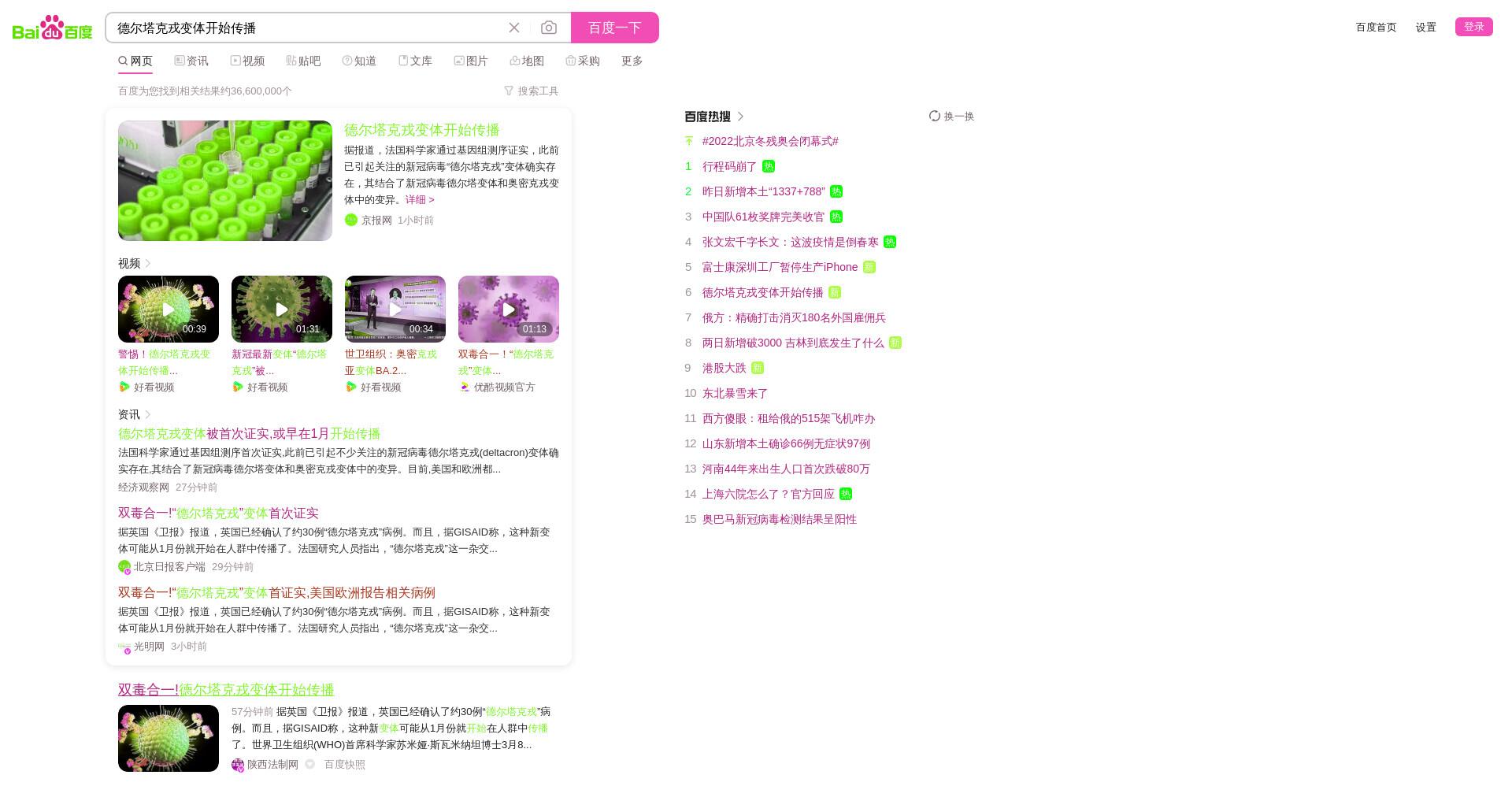This screenshot has height=786, width=1512.
Task: Open news 德尔塔克戎变体被首次证实,或早在1月开始传播
Action: coord(249,434)
